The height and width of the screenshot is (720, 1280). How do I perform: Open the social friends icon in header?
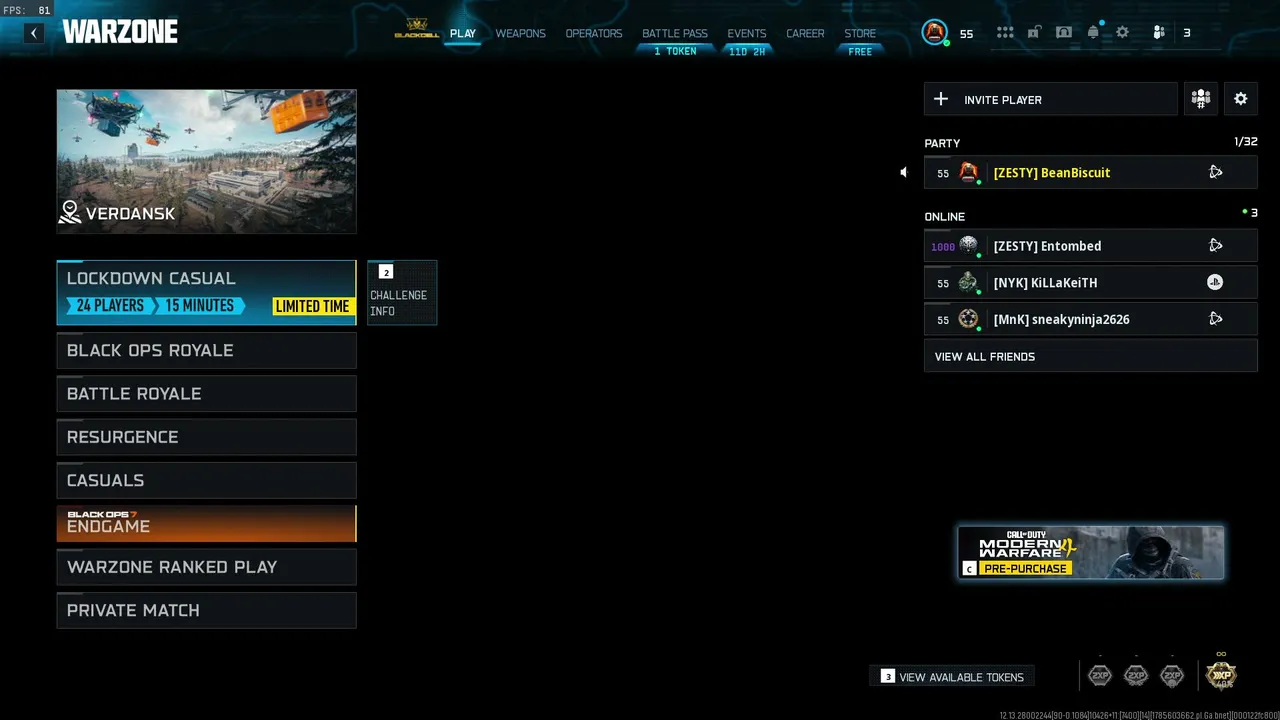coord(1158,32)
